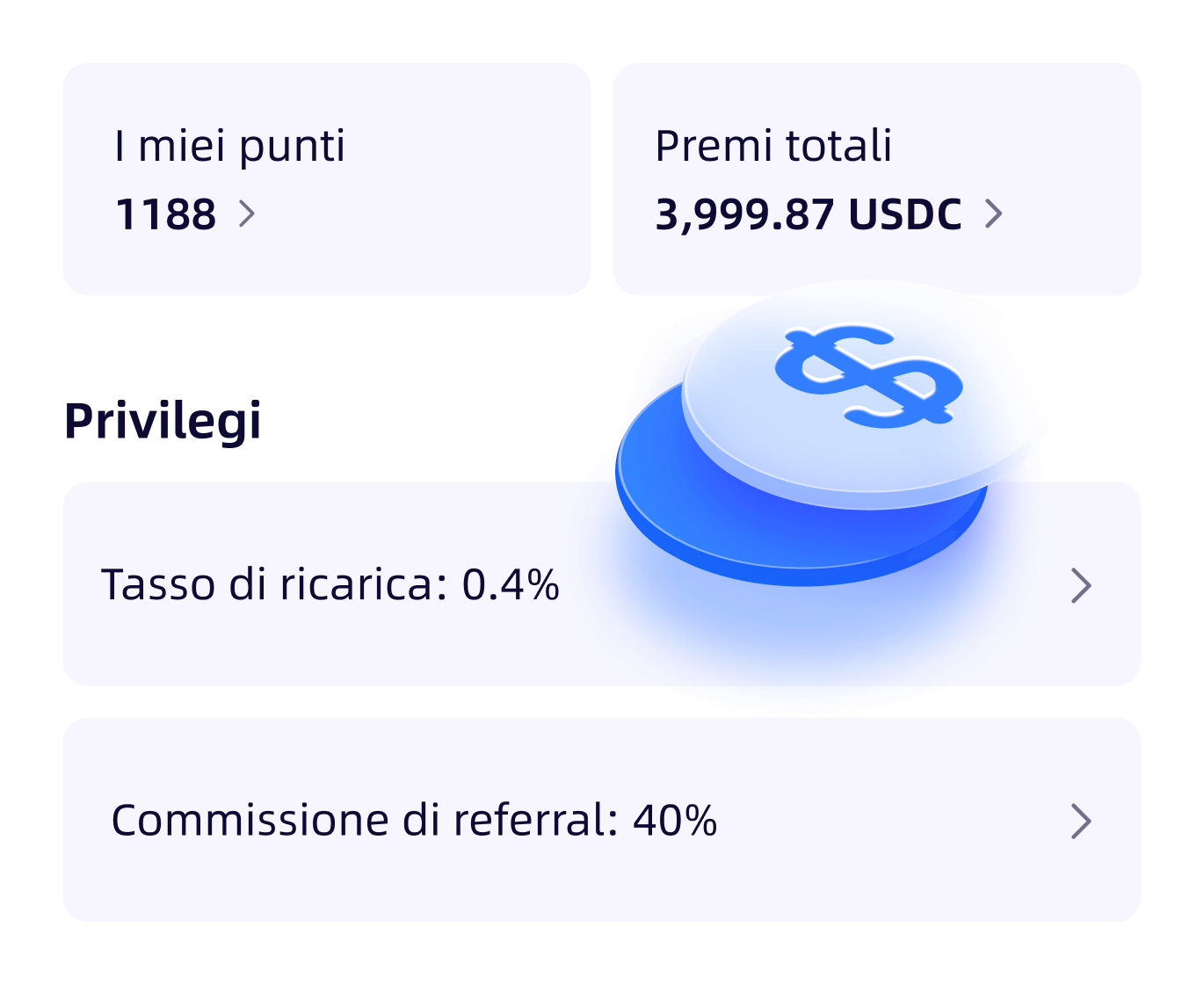The image size is (1204, 985).
Task: Click the 3,999.87 USDC reward amount
Action: [809, 214]
